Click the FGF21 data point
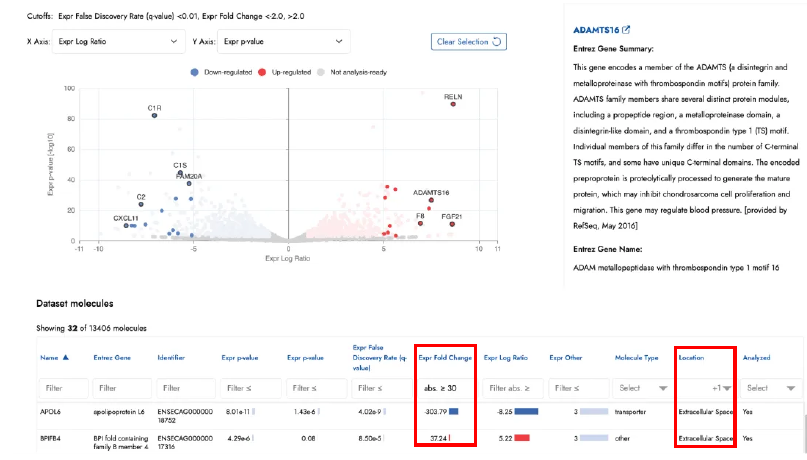807x460 pixels. click(452, 224)
